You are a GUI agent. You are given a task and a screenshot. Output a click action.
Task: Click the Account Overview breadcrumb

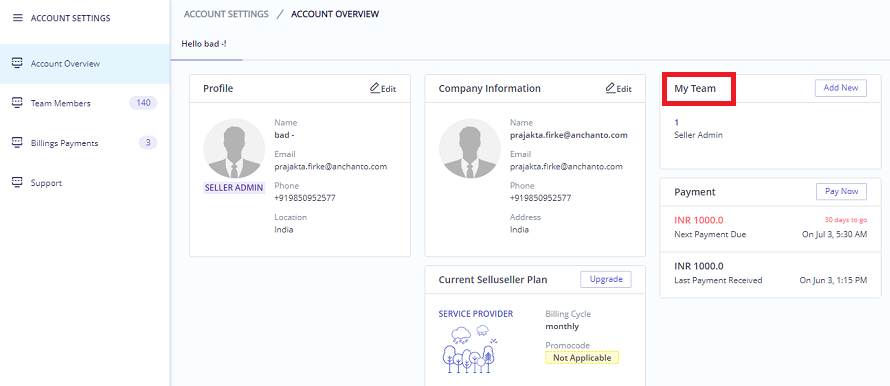pos(335,14)
